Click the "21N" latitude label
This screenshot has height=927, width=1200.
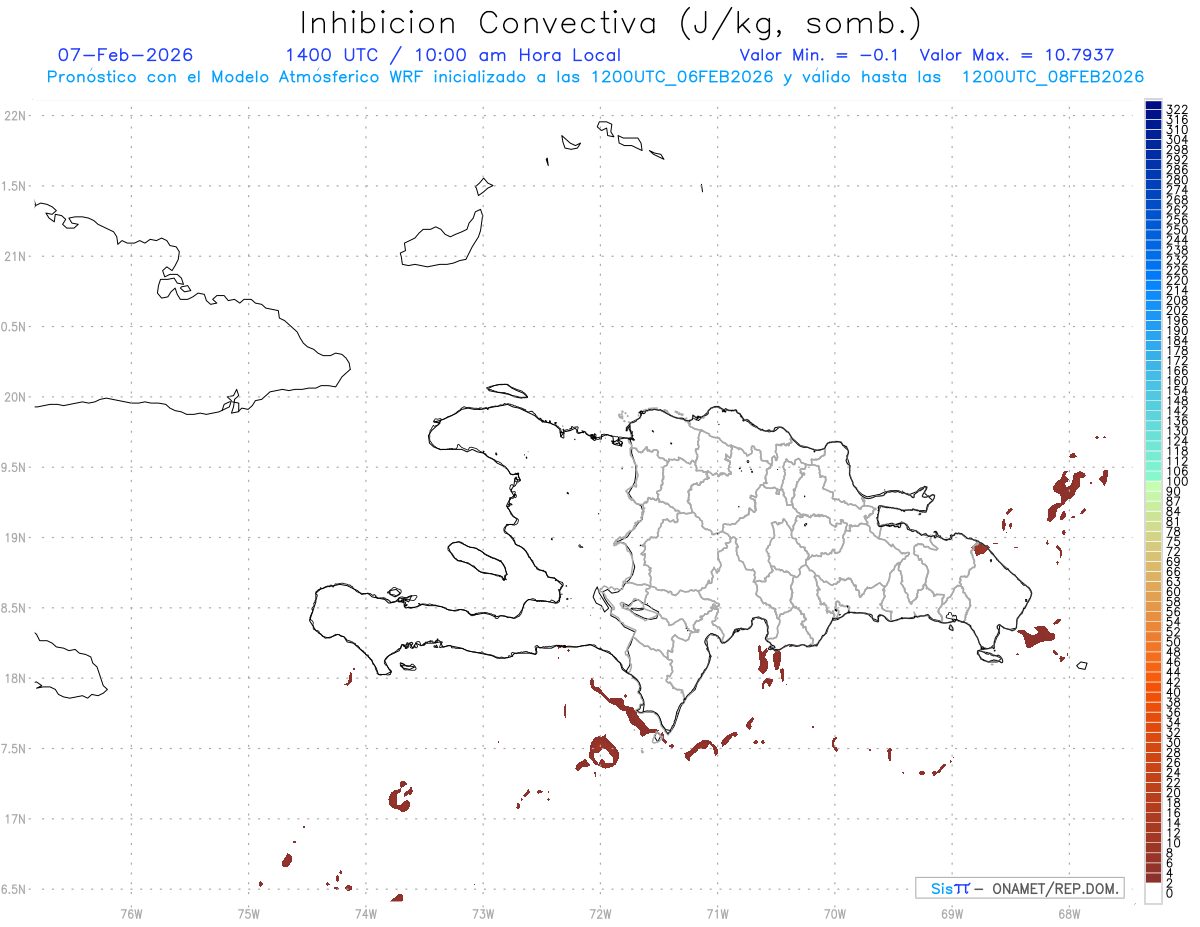[x=15, y=257]
